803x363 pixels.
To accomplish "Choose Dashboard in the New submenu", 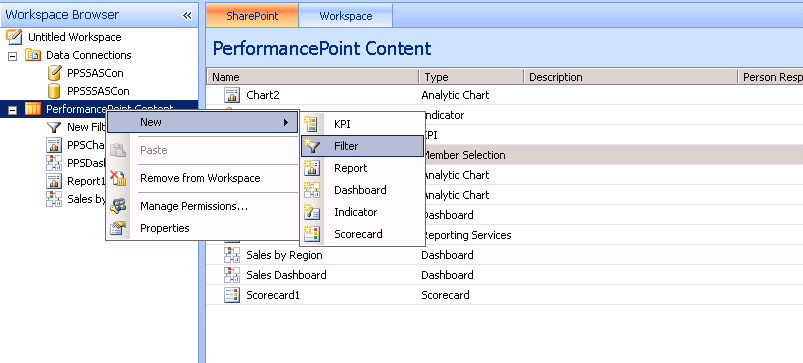I will pos(362,190).
